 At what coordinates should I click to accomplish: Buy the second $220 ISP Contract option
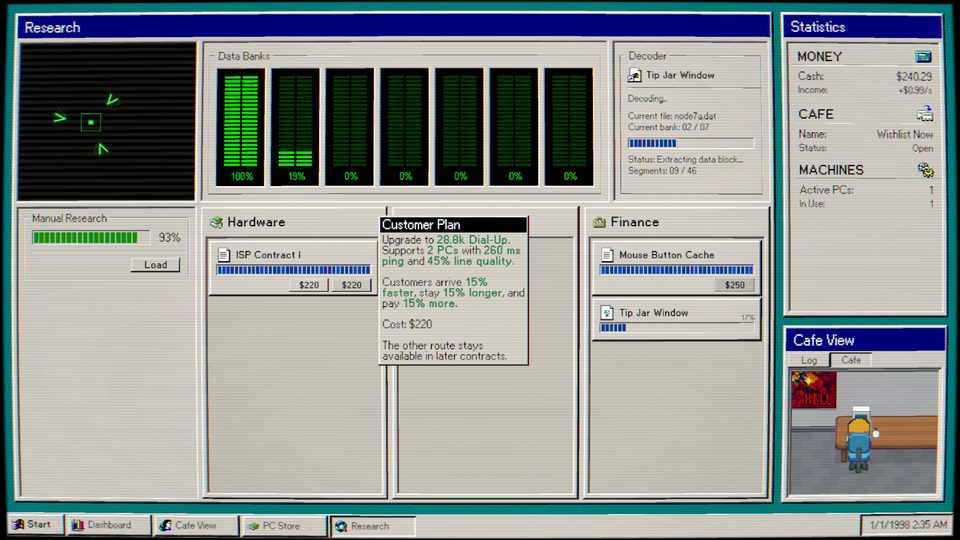[351, 285]
